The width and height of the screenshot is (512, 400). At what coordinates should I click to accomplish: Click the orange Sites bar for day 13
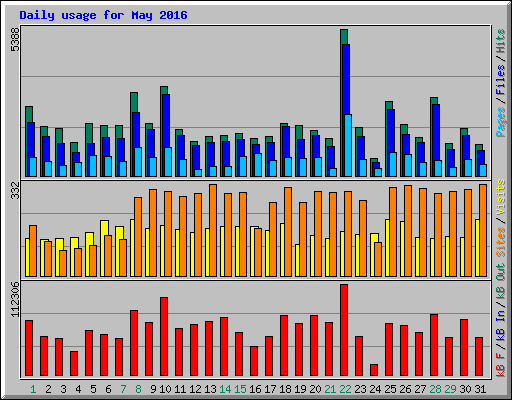tap(213, 230)
